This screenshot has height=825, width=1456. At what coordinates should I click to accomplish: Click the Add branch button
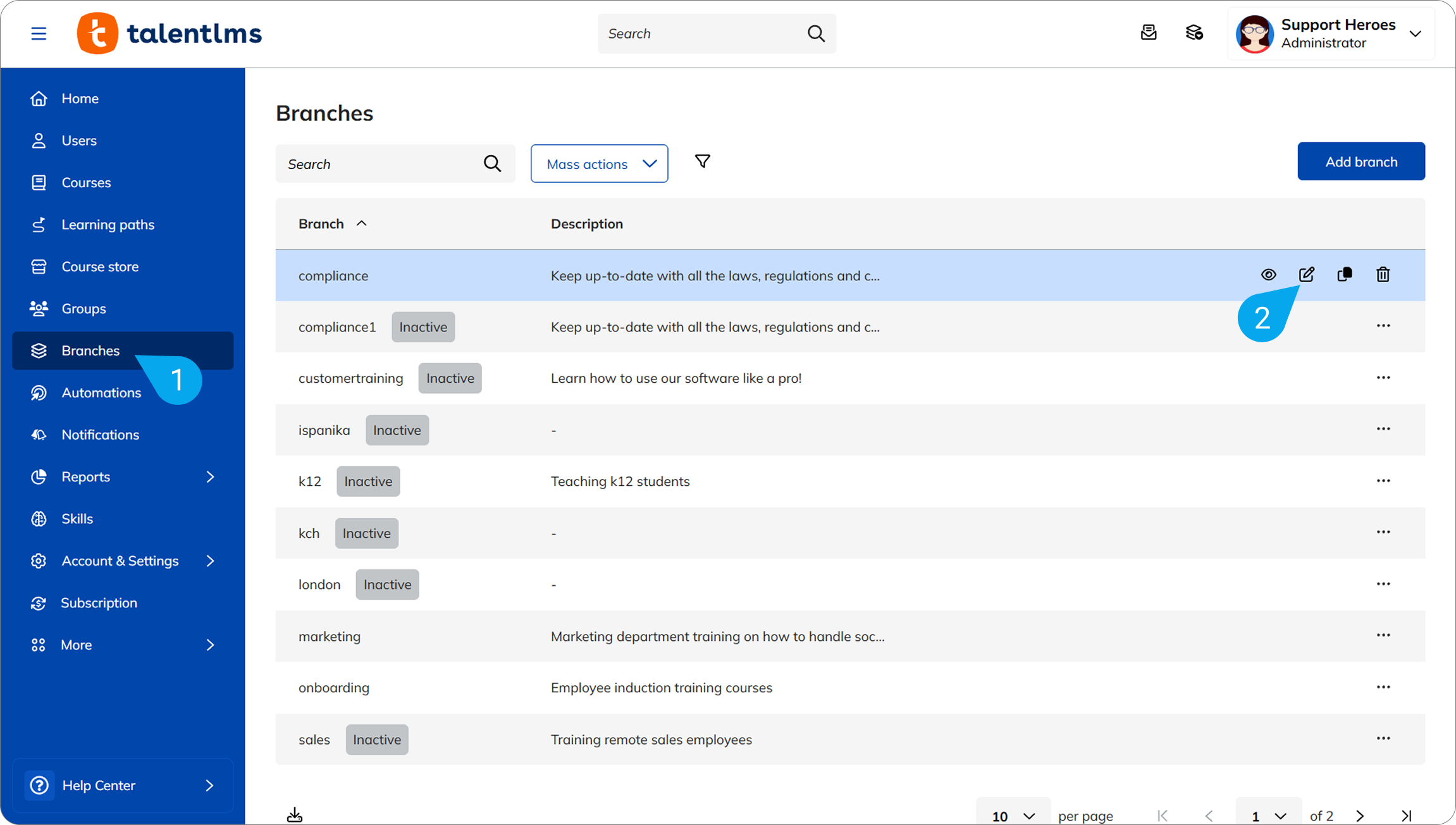1361,162
